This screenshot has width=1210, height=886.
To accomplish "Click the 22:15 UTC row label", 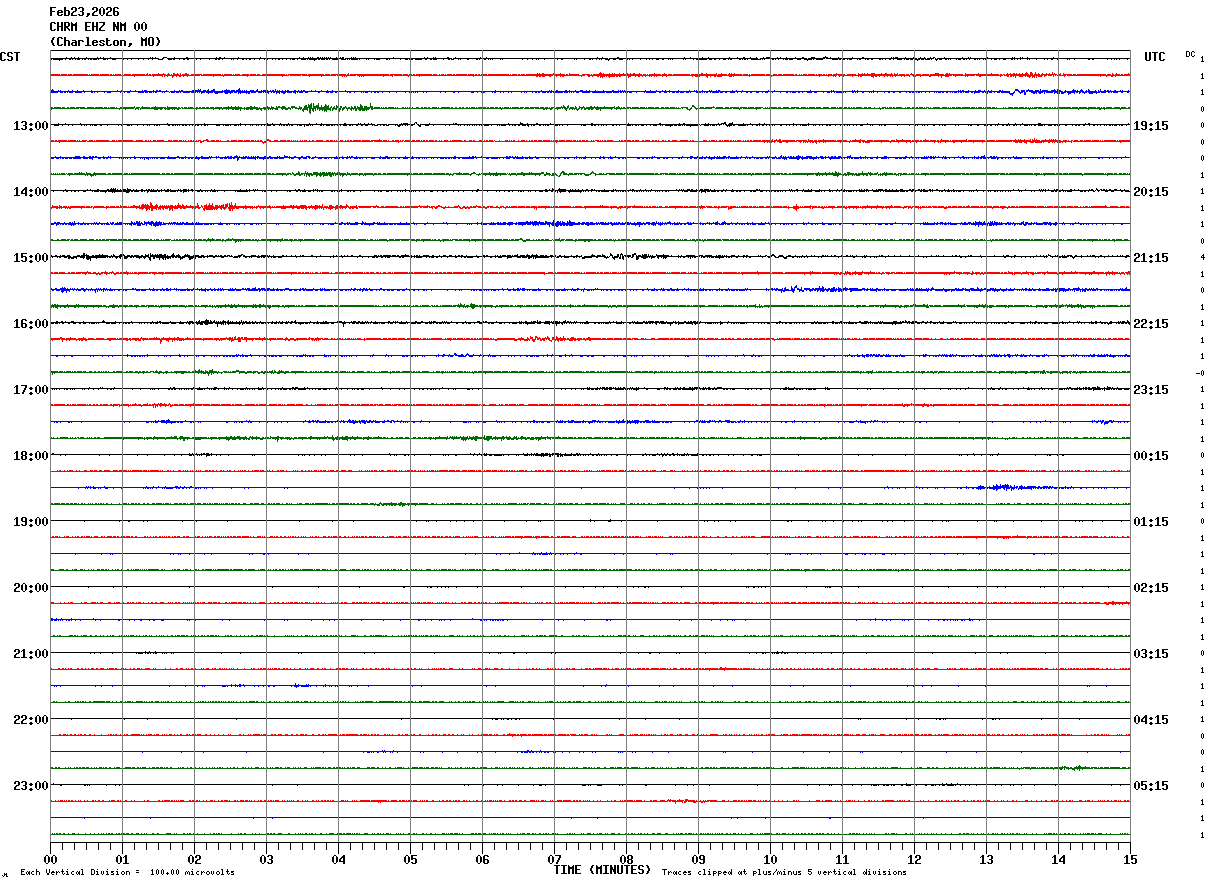I will [x=1150, y=324].
